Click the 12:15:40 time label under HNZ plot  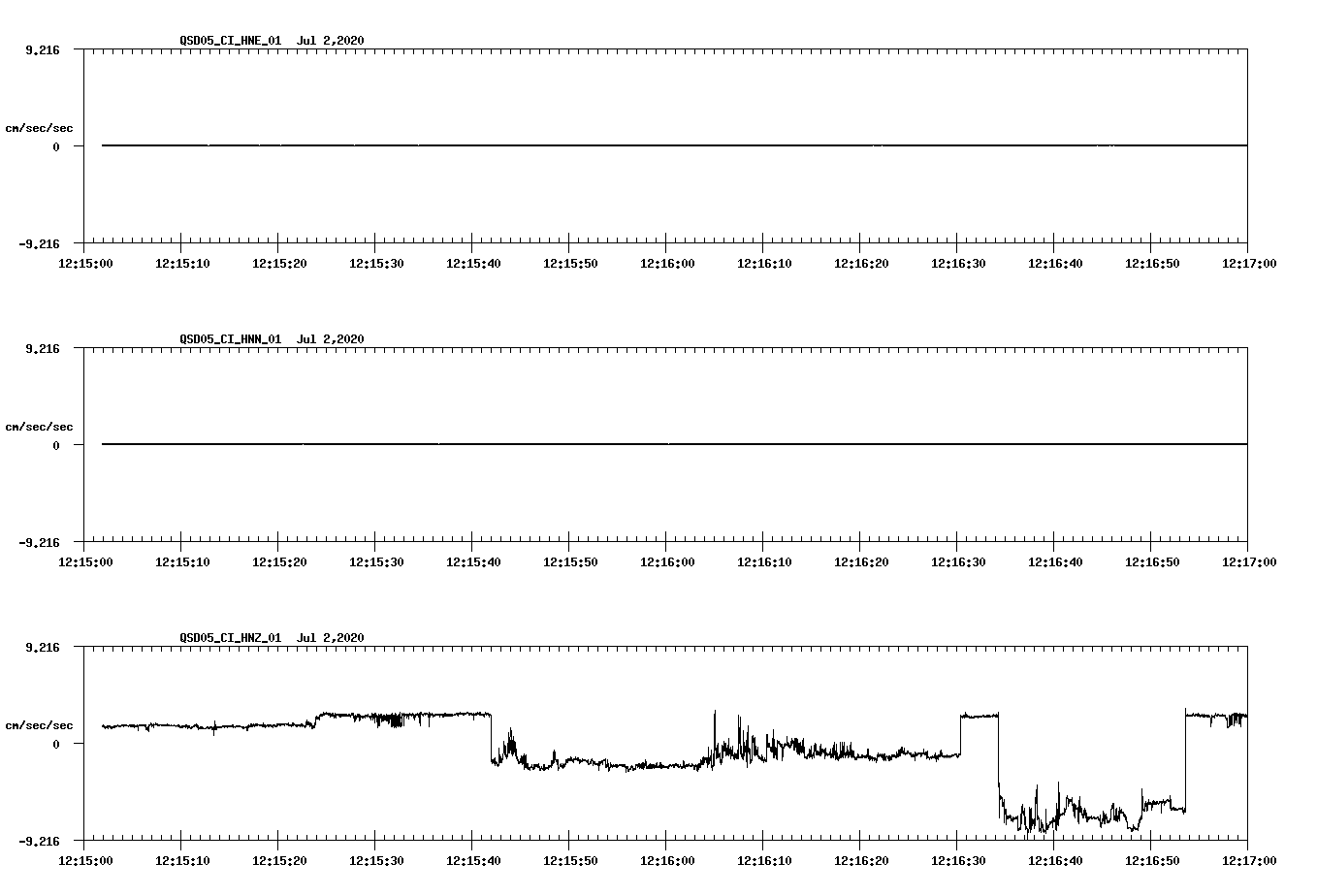pos(473,860)
